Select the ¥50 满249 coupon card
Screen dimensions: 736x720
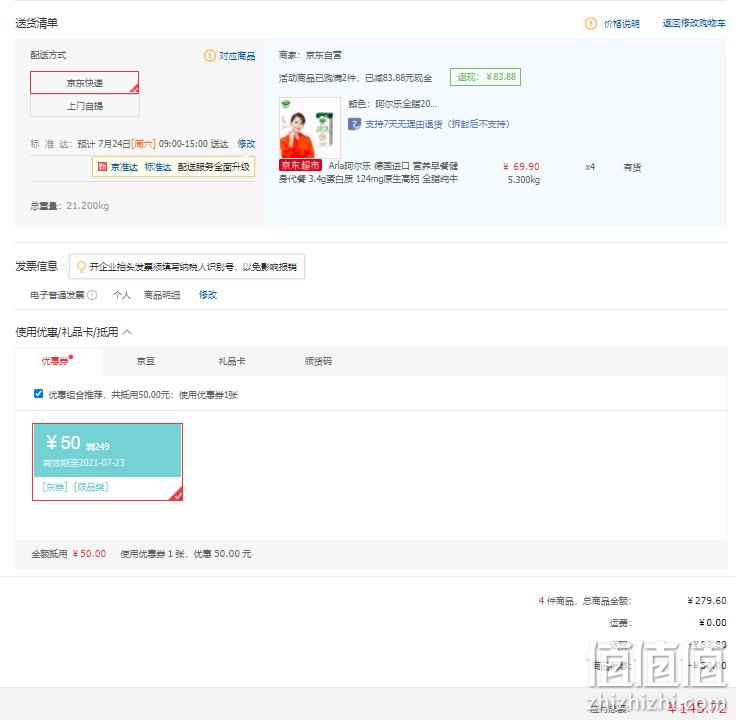click(x=107, y=462)
